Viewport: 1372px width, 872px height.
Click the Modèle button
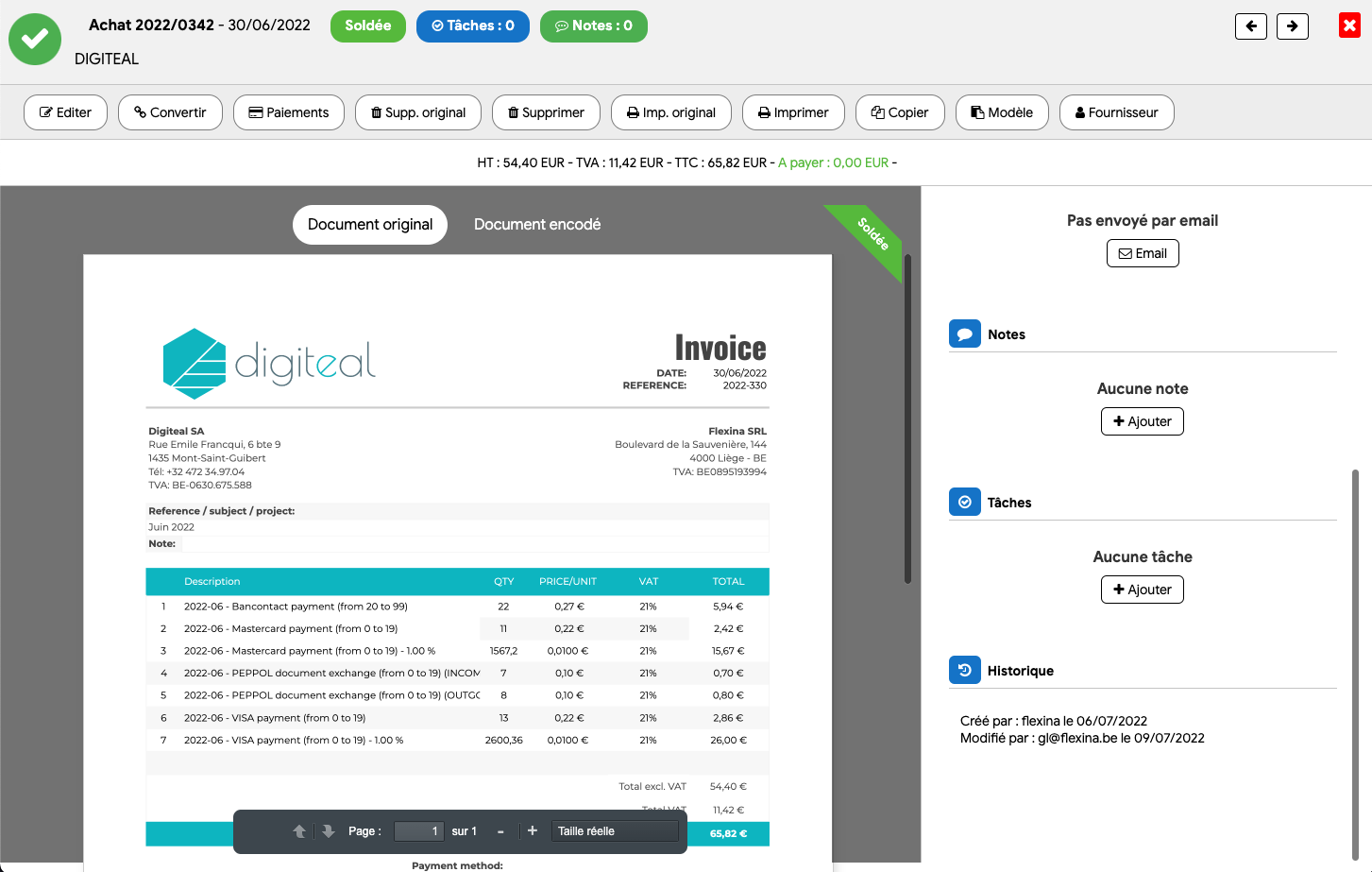(1002, 112)
